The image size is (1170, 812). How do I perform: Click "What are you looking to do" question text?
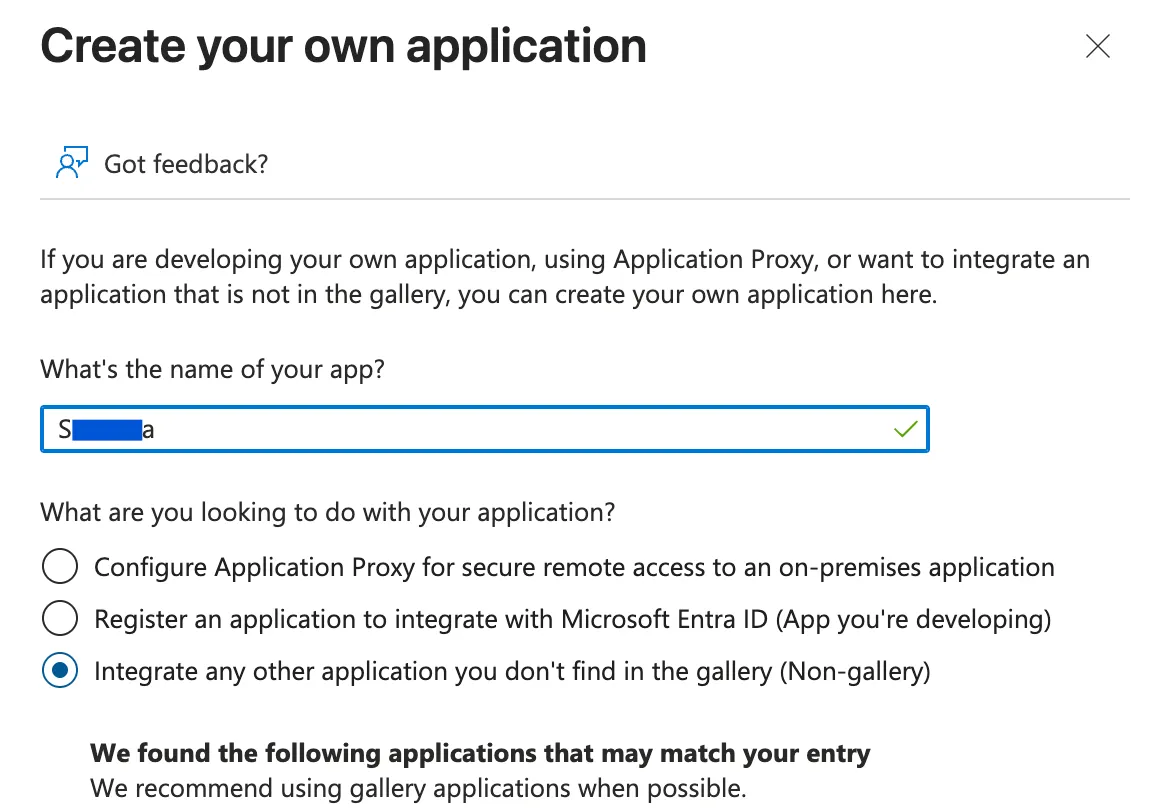pos(328,513)
